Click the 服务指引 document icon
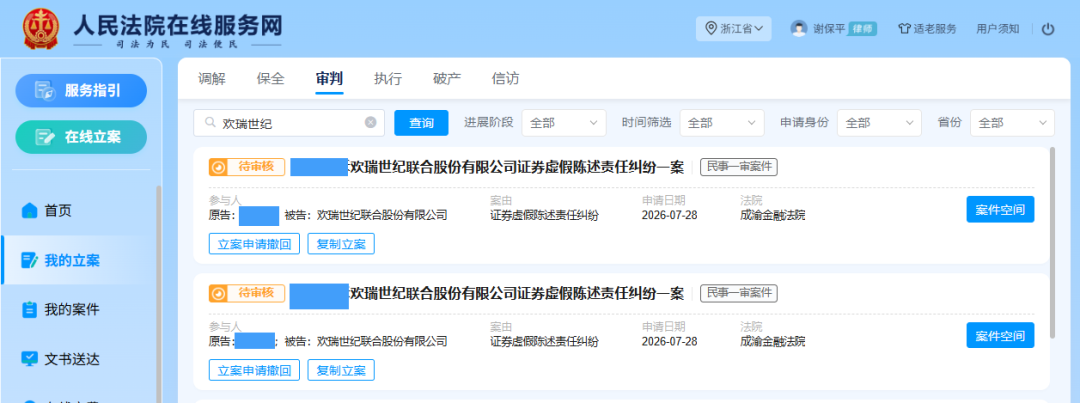 click(45, 91)
